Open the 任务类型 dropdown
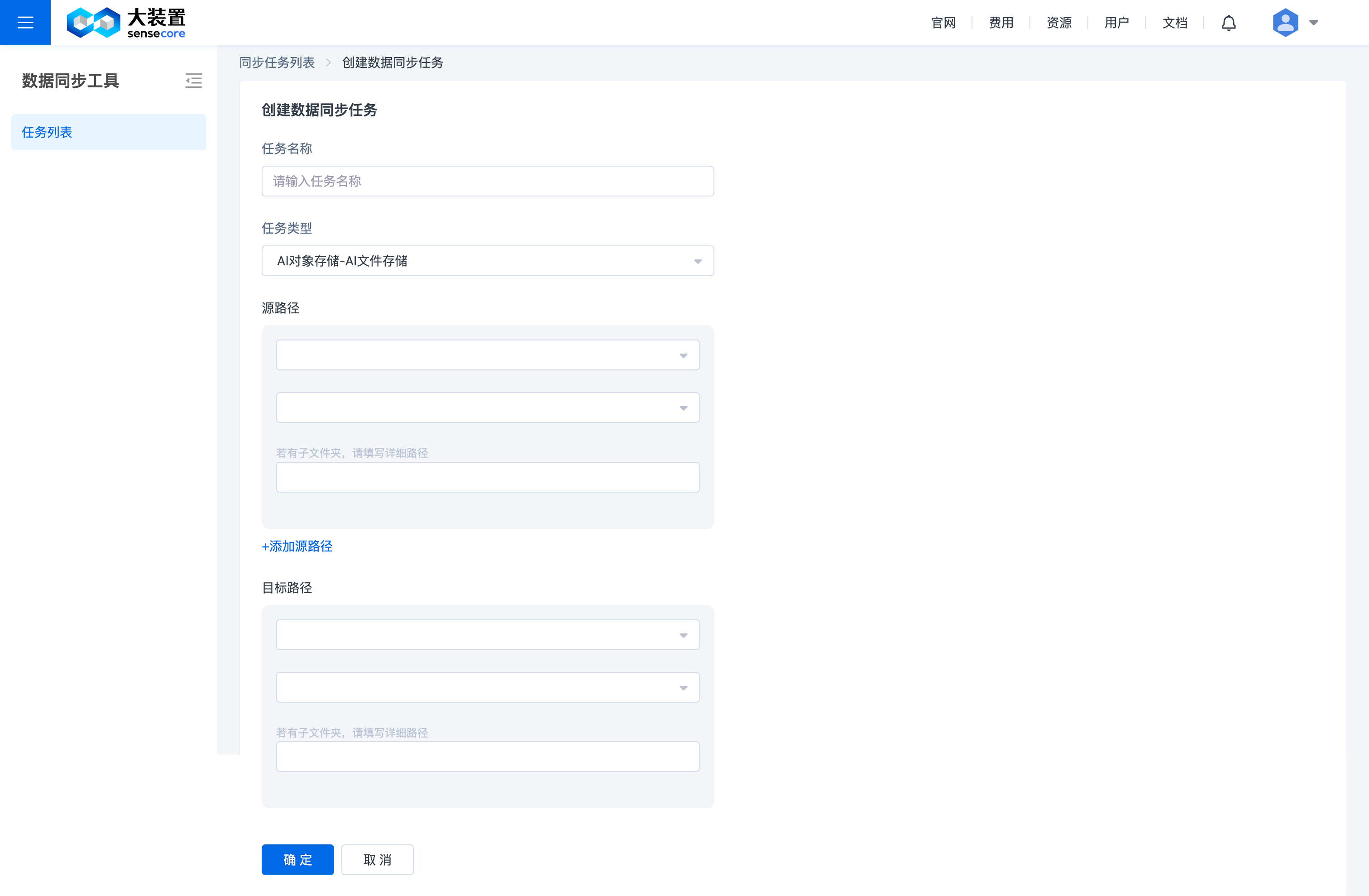 click(x=487, y=261)
